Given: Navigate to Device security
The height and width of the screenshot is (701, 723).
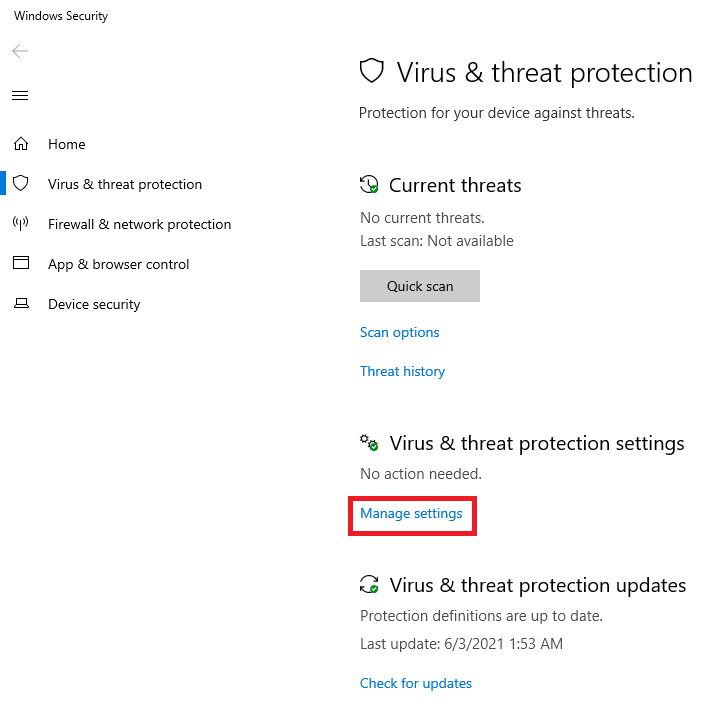Looking at the screenshot, I should tap(94, 304).
